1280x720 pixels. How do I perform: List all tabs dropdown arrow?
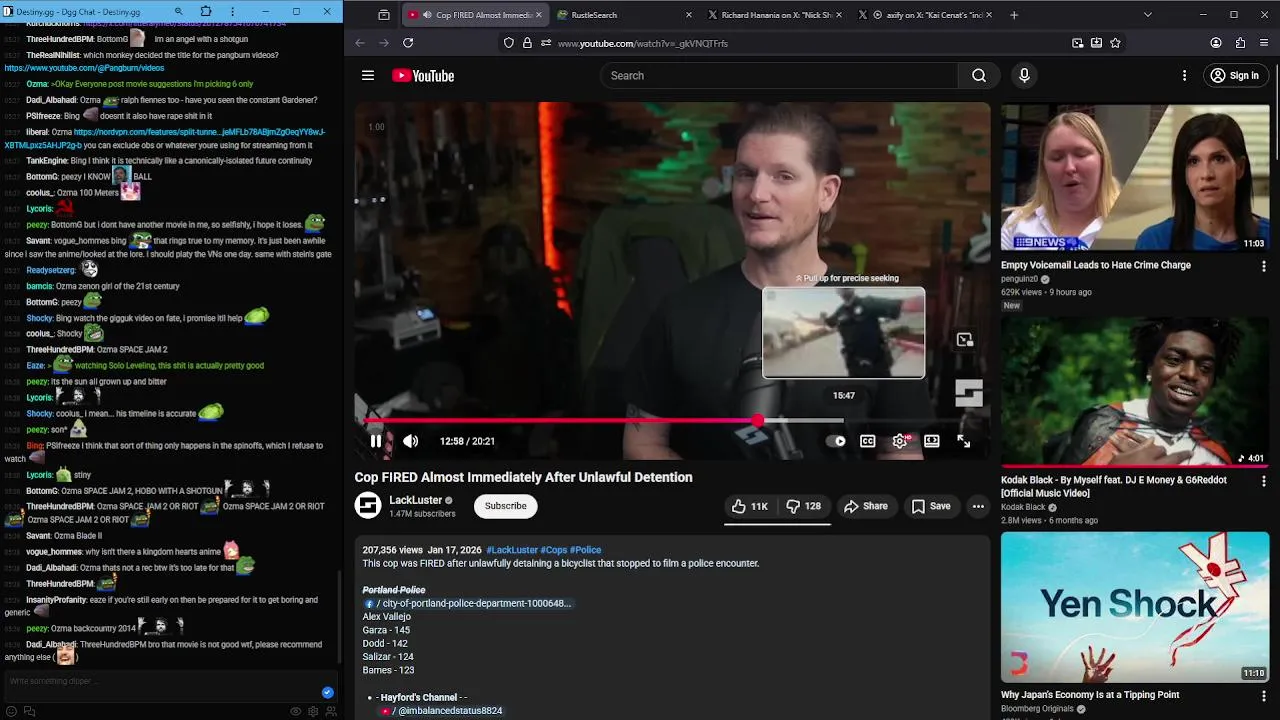1148,15
